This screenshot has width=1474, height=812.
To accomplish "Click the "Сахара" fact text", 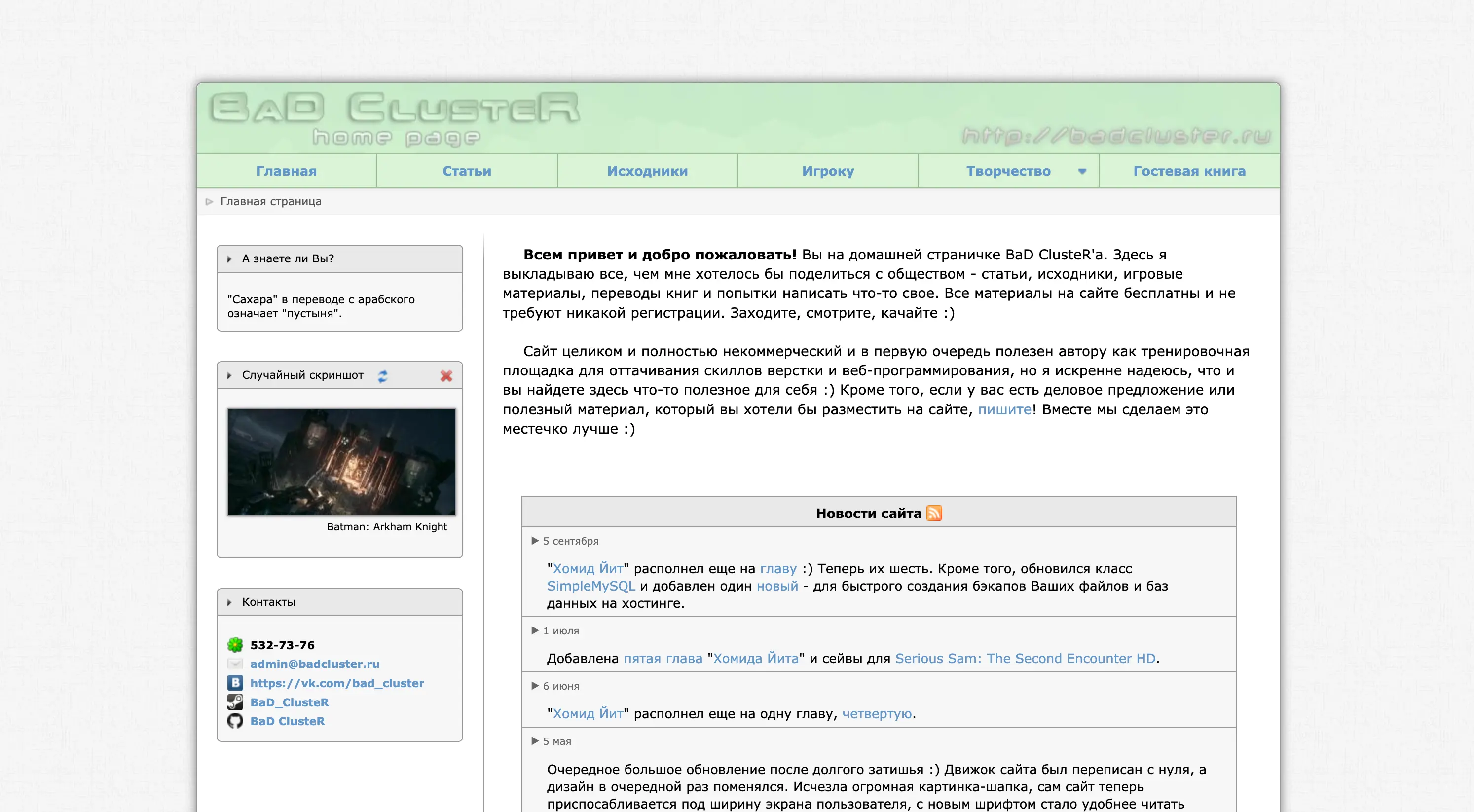I will [x=321, y=306].
